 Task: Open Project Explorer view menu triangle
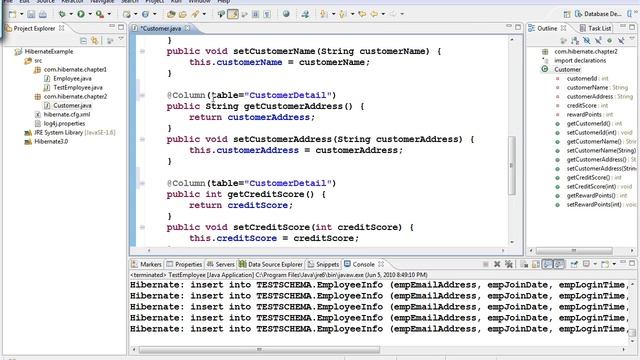[121, 39]
